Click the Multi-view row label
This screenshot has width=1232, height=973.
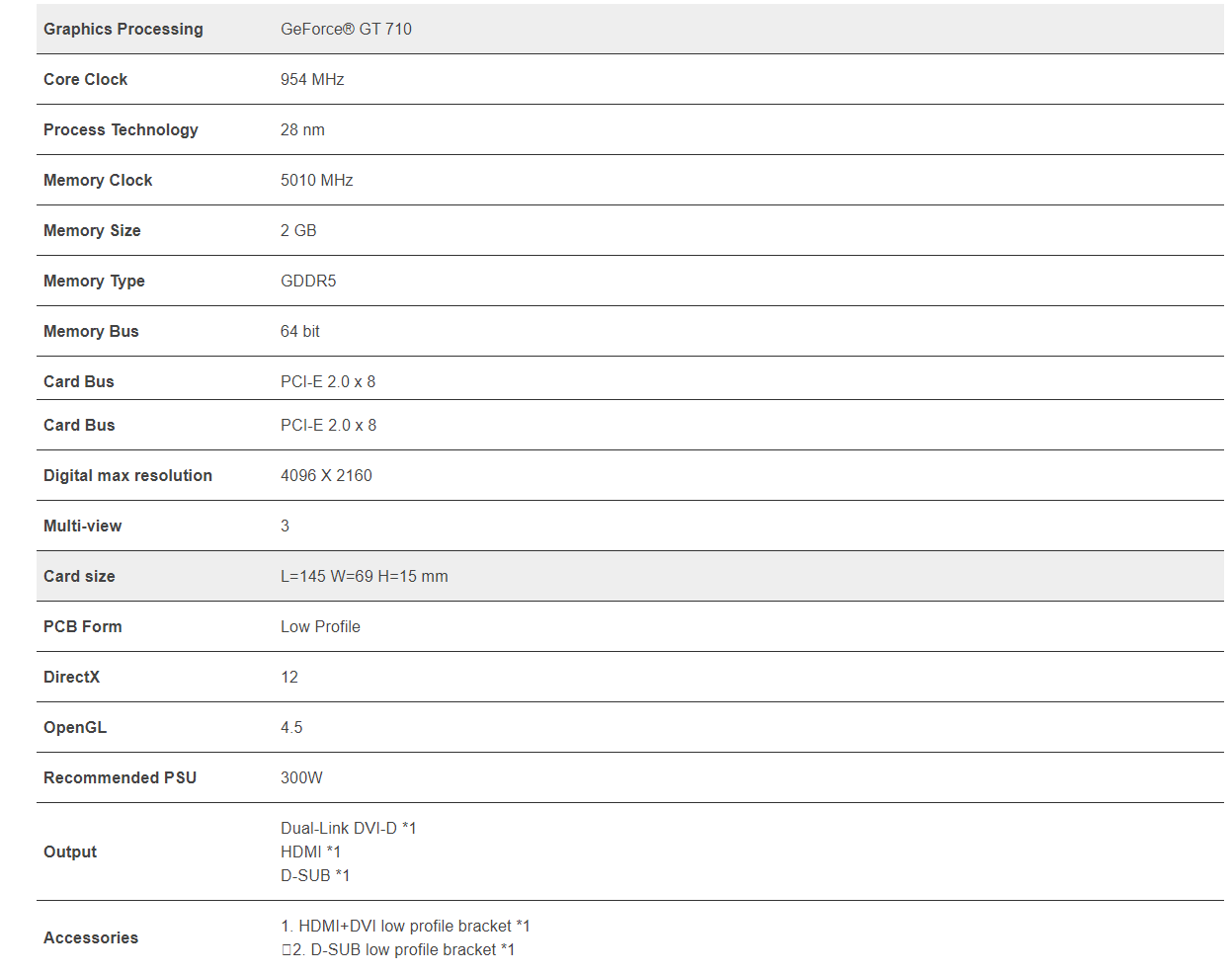click(x=82, y=527)
